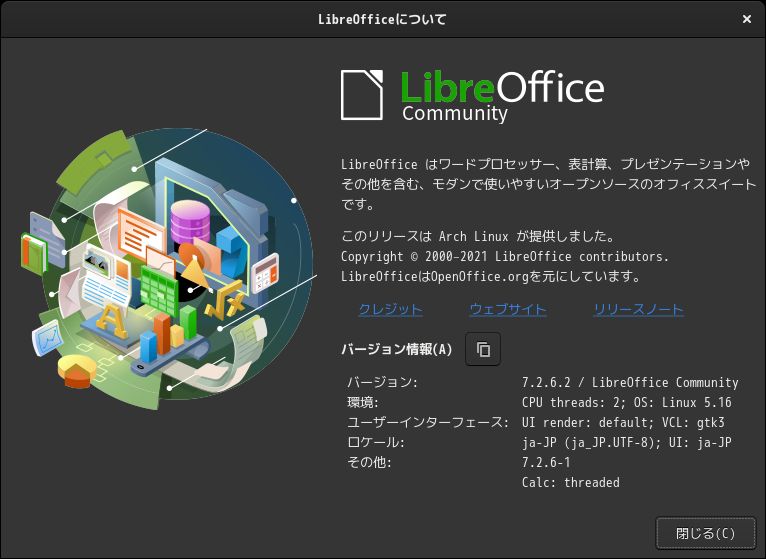Open the リリースノート link

[638, 309]
